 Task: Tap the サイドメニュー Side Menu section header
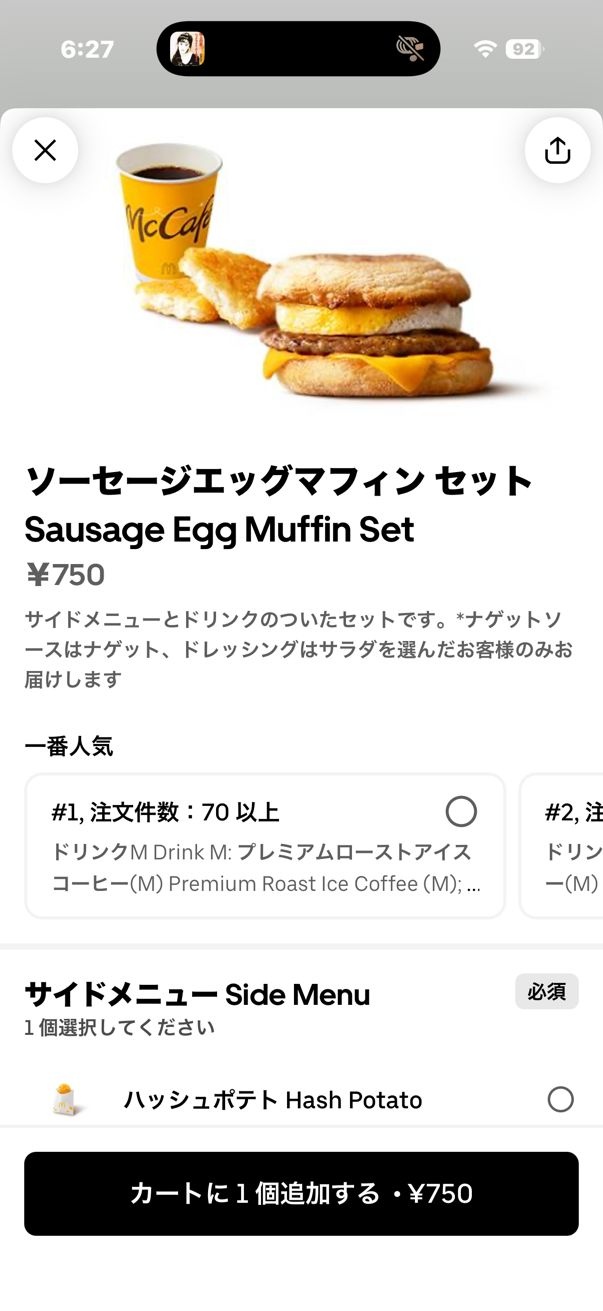pos(197,994)
